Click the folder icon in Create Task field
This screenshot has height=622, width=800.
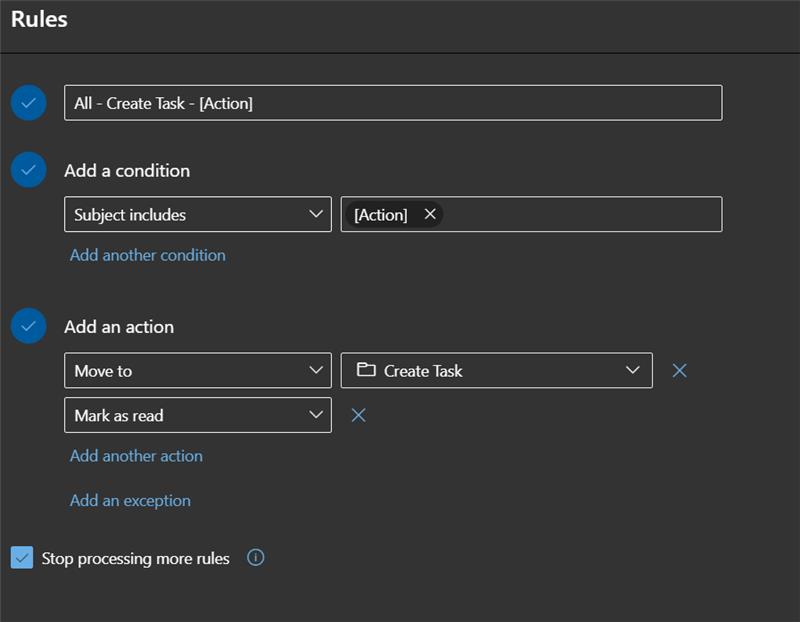tap(366, 371)
